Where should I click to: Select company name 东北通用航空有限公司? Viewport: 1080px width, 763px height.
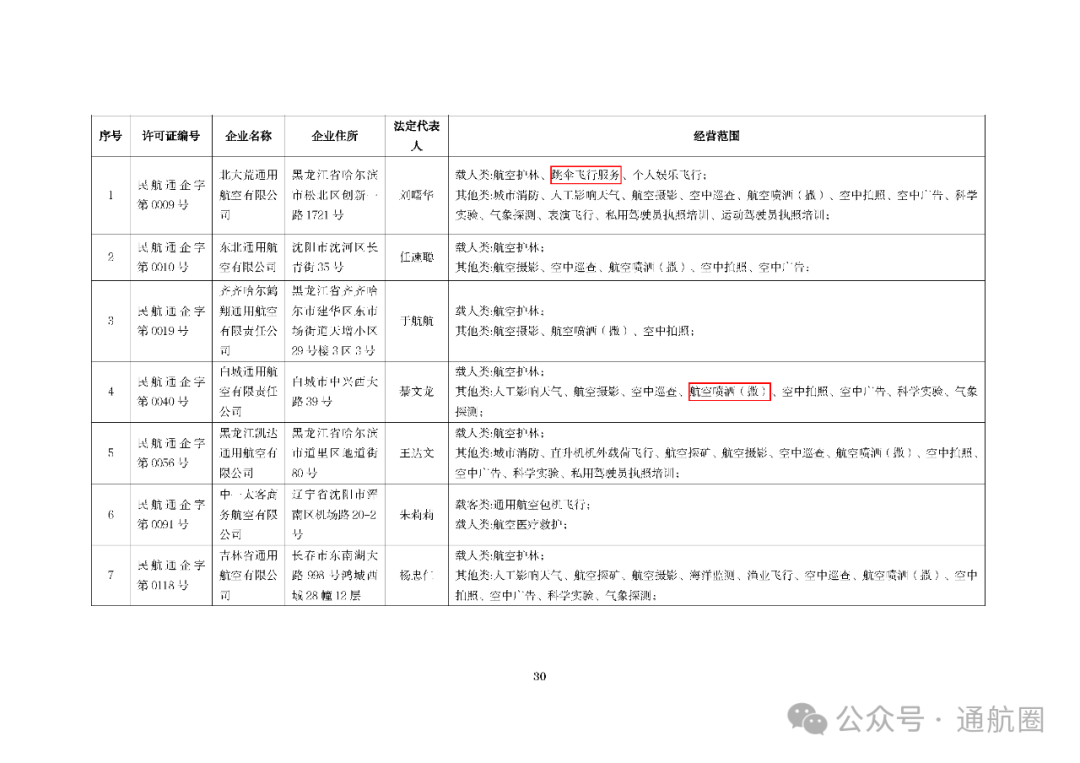(247, 254)
